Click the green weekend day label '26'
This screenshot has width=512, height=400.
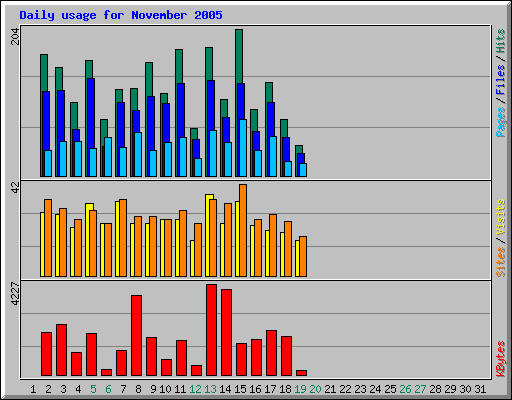(x=405, y=389)
